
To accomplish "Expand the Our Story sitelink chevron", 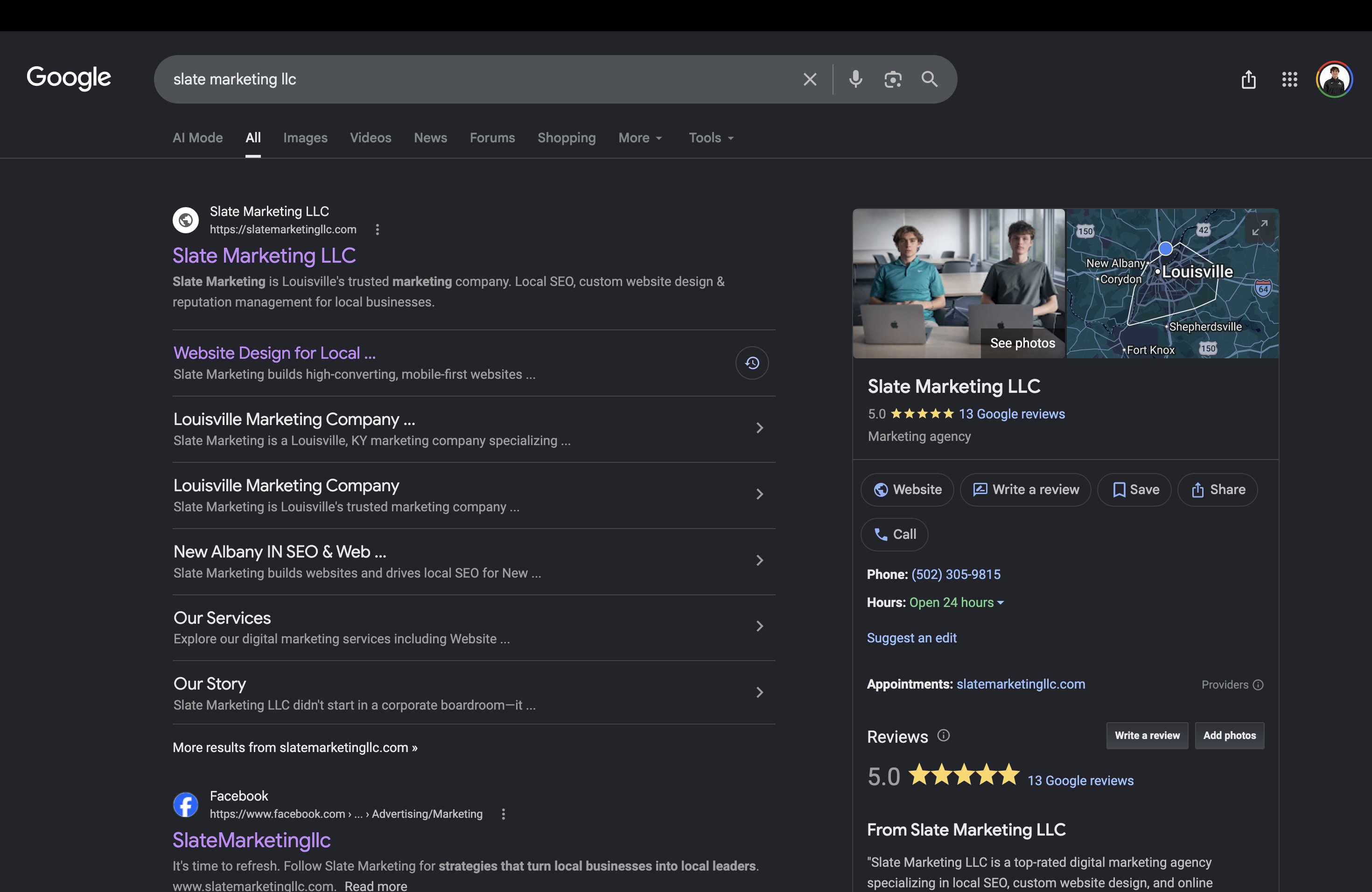I will click(760, 692).
